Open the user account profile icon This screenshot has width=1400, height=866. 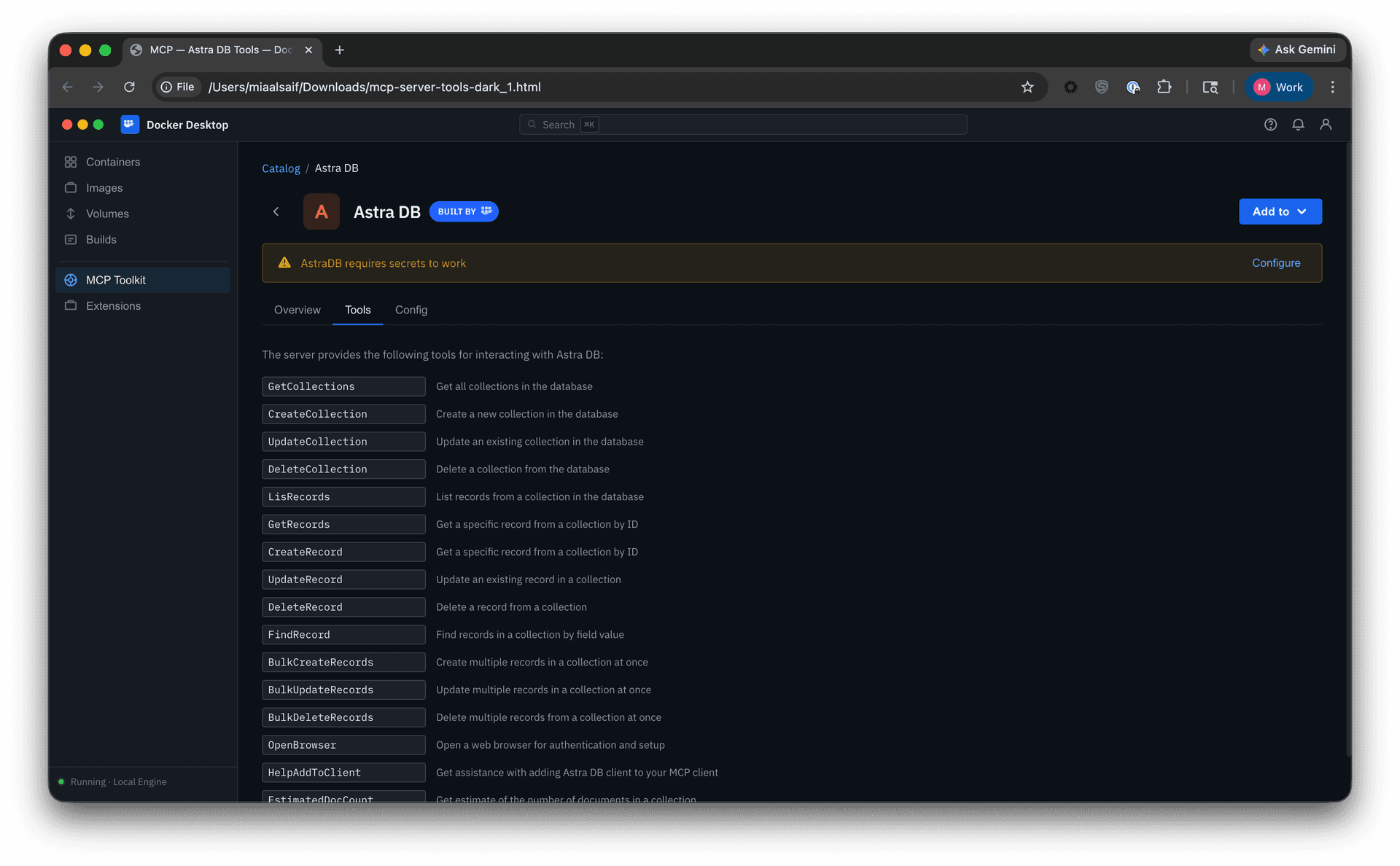[x=1326, y=125]
